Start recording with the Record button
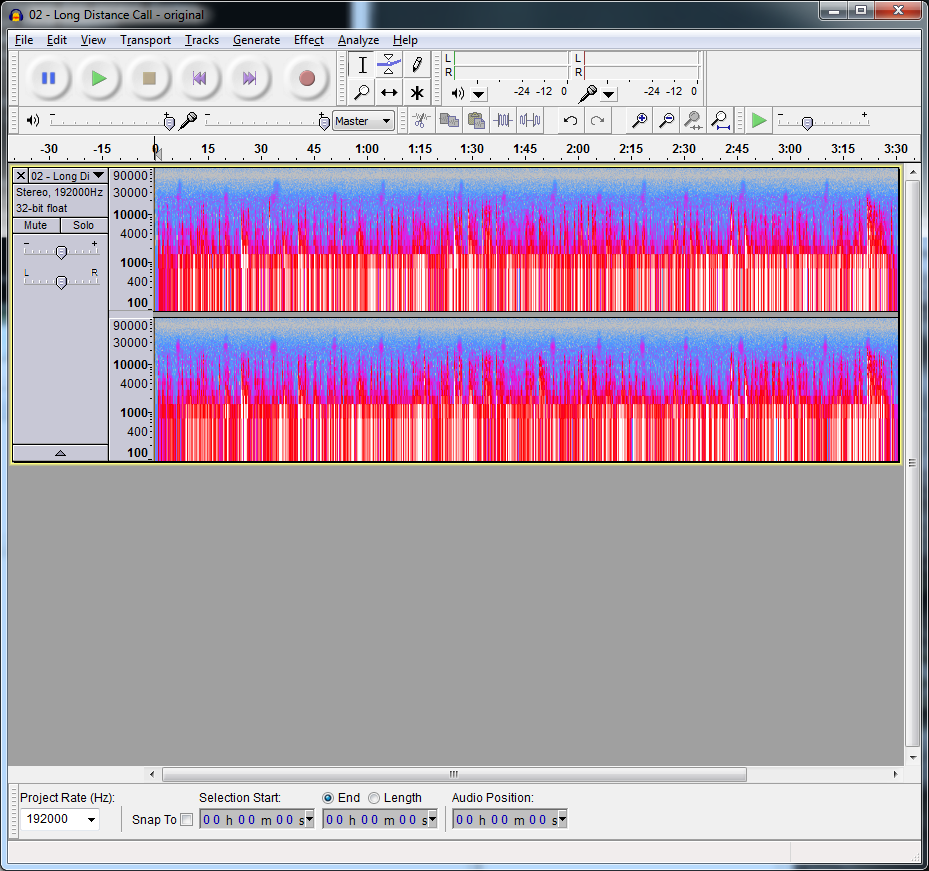This screenshot has height=871, width=929. pyautogui.click(x=306, y=78)
